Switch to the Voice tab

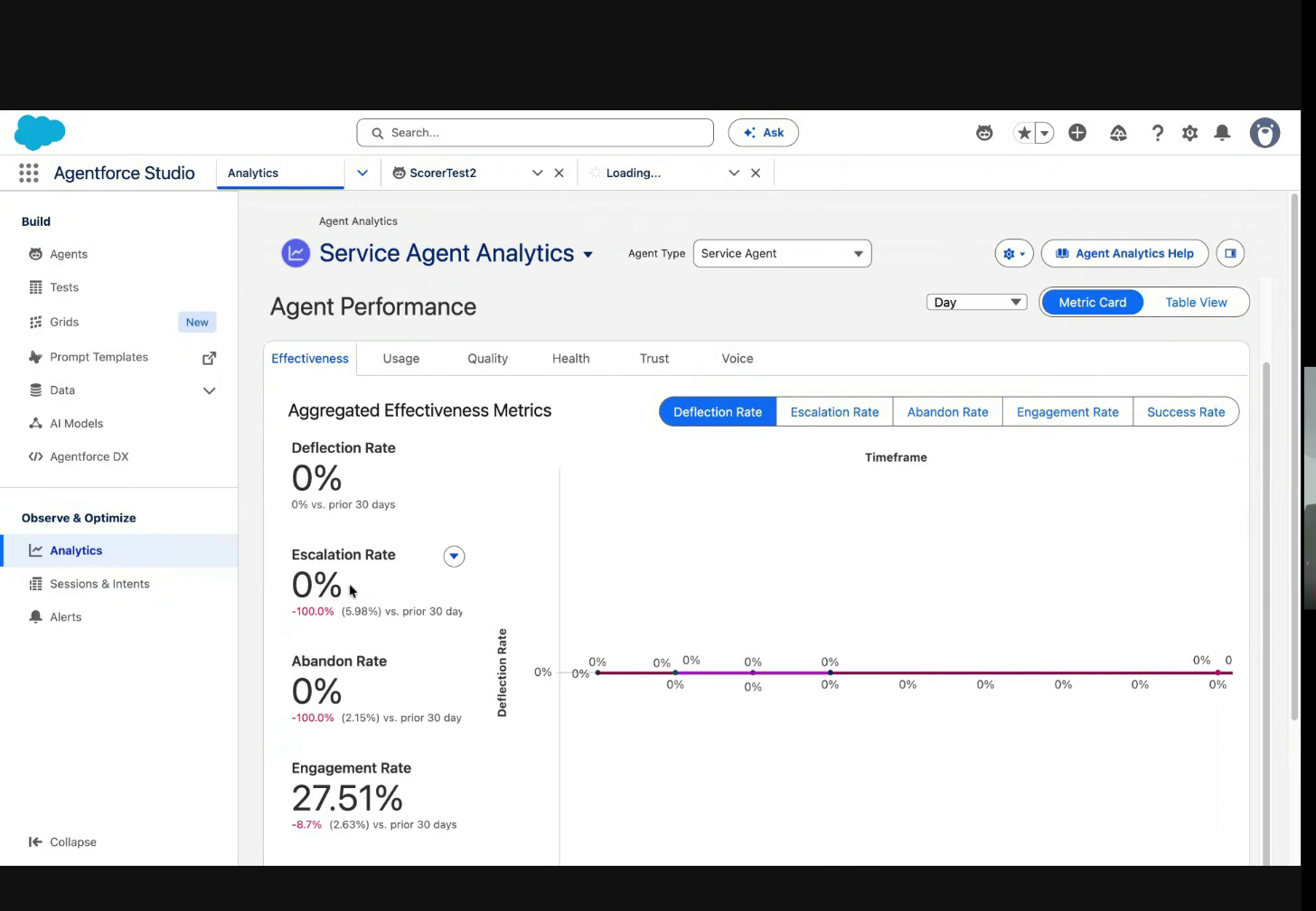coord(738,359)
